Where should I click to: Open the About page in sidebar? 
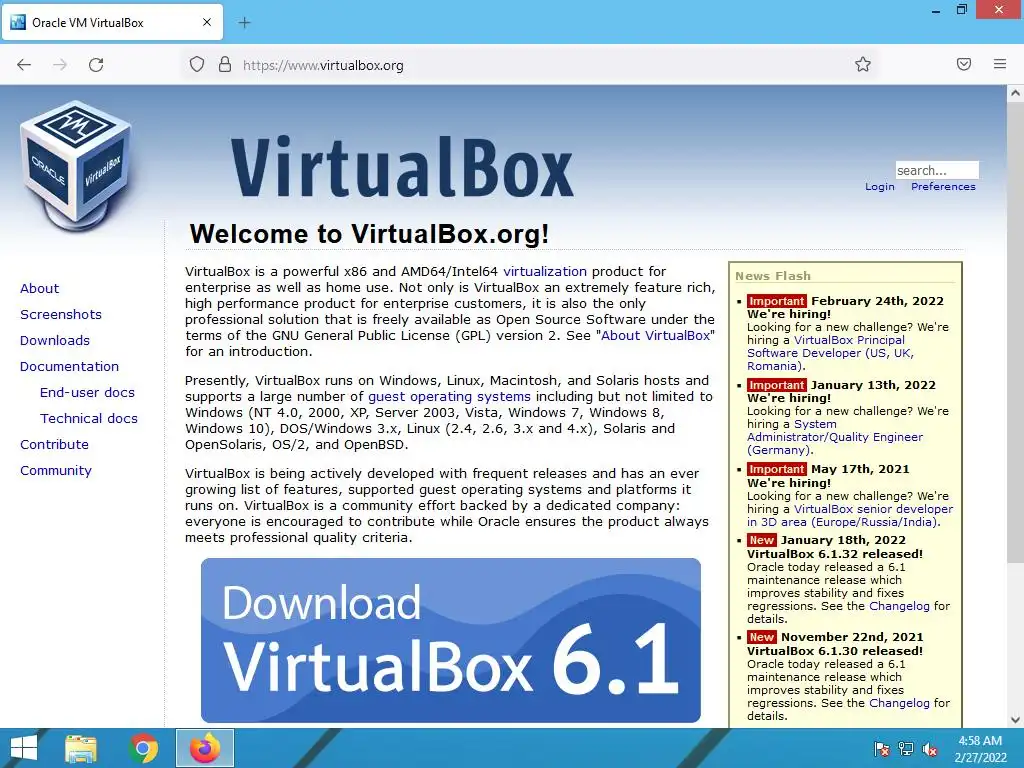click(x=39, y=289)
